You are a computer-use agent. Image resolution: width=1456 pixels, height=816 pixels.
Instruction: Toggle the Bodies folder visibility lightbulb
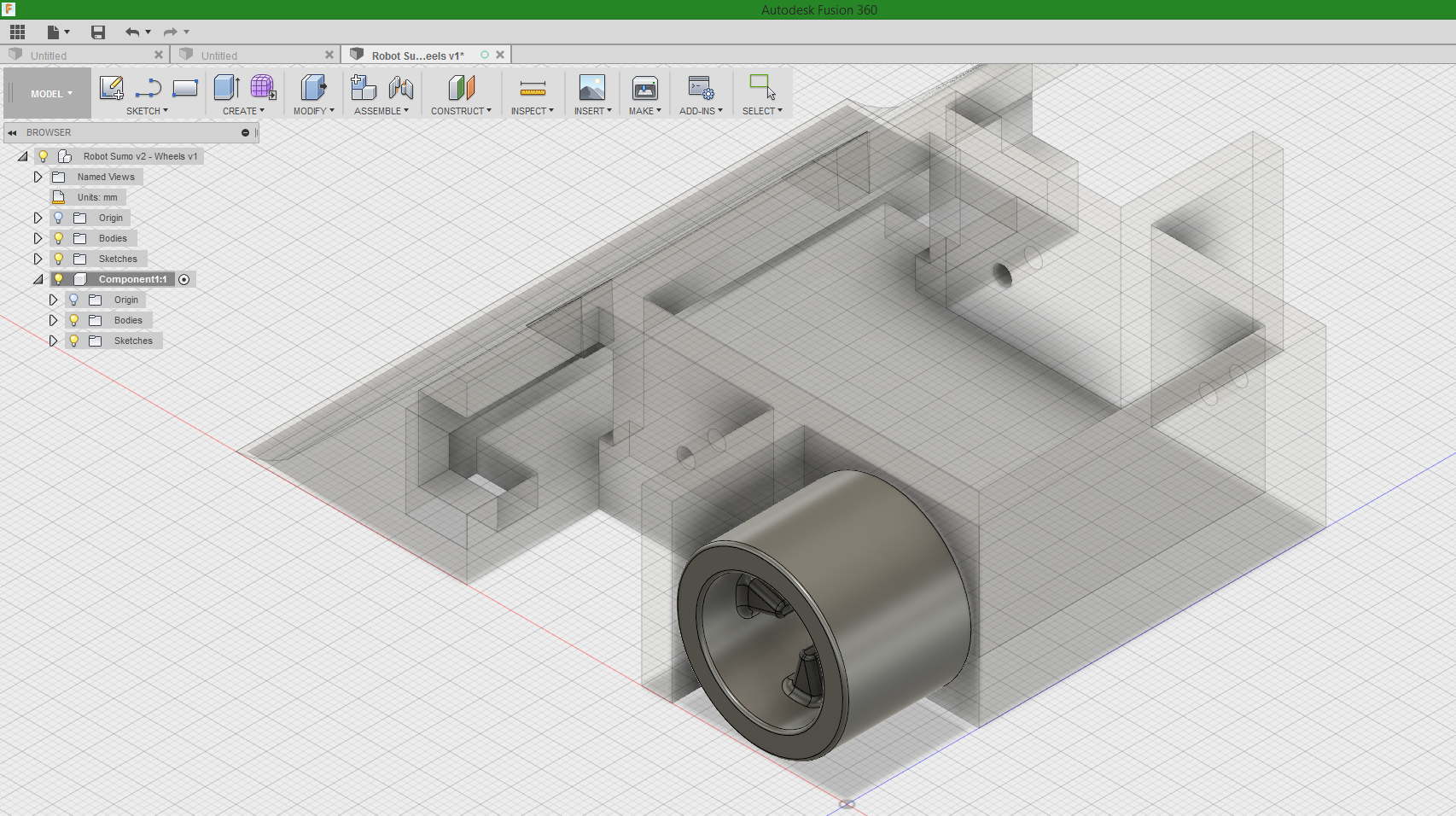57,238
